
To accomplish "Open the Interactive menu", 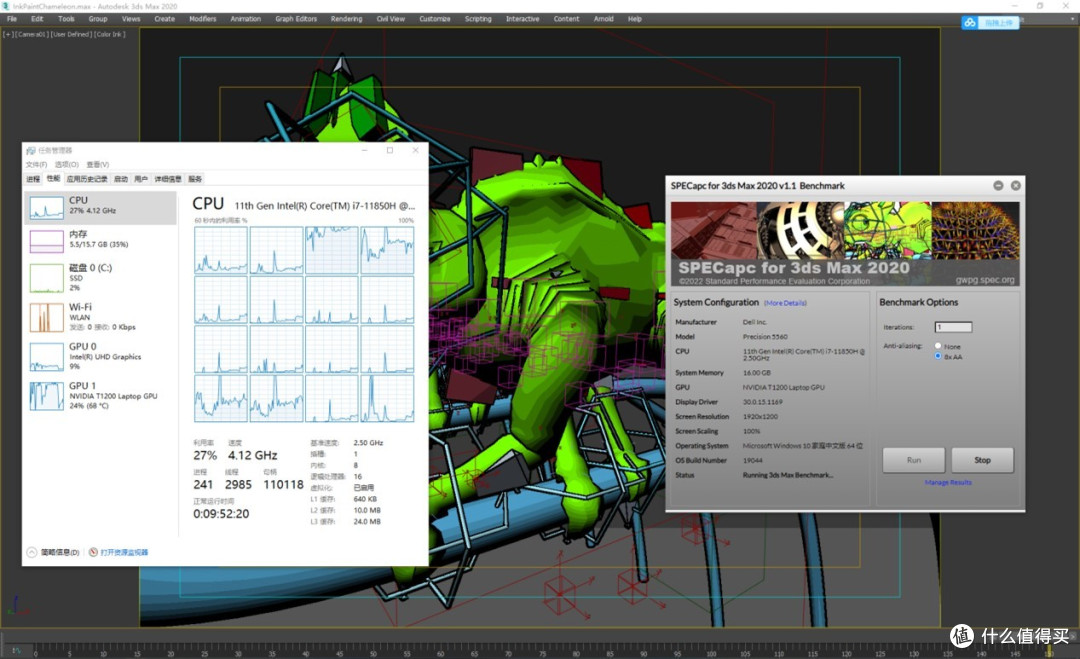I will click(x=523, y=19).
